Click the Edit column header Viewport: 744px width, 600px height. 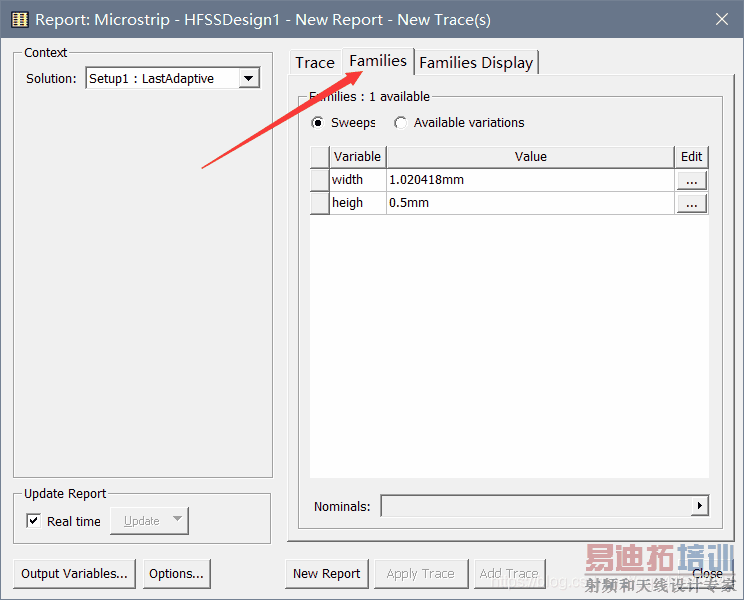point(691,157)
